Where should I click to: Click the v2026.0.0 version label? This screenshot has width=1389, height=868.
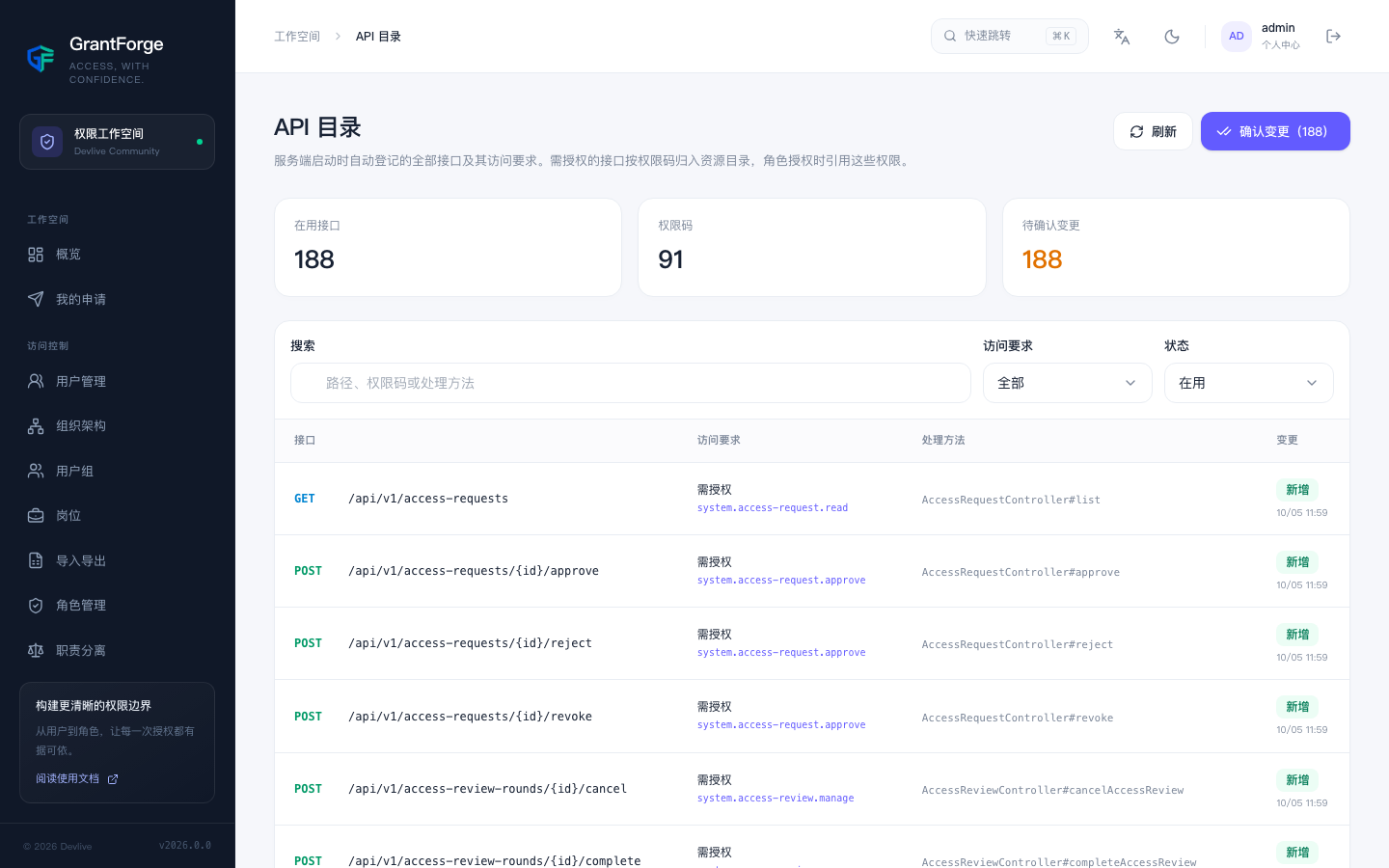coord(185,846)
